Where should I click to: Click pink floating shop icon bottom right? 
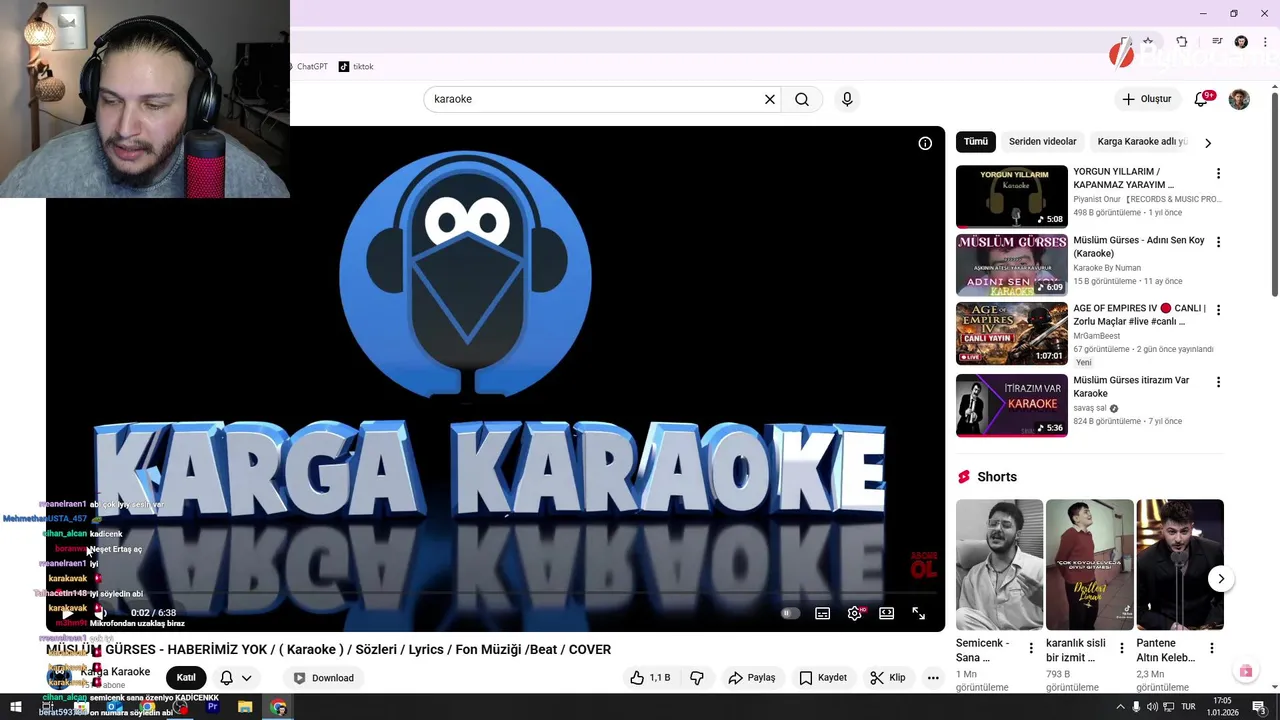point(1245,672)
